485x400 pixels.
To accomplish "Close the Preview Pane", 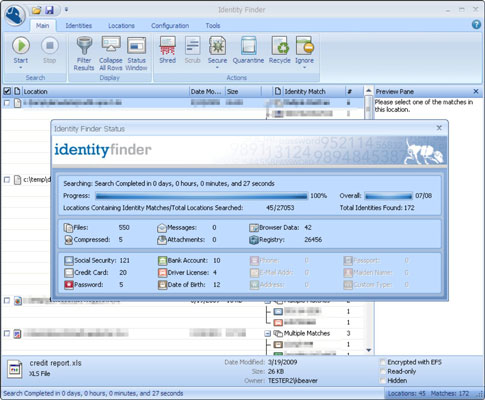I will [x=476, y=91].
